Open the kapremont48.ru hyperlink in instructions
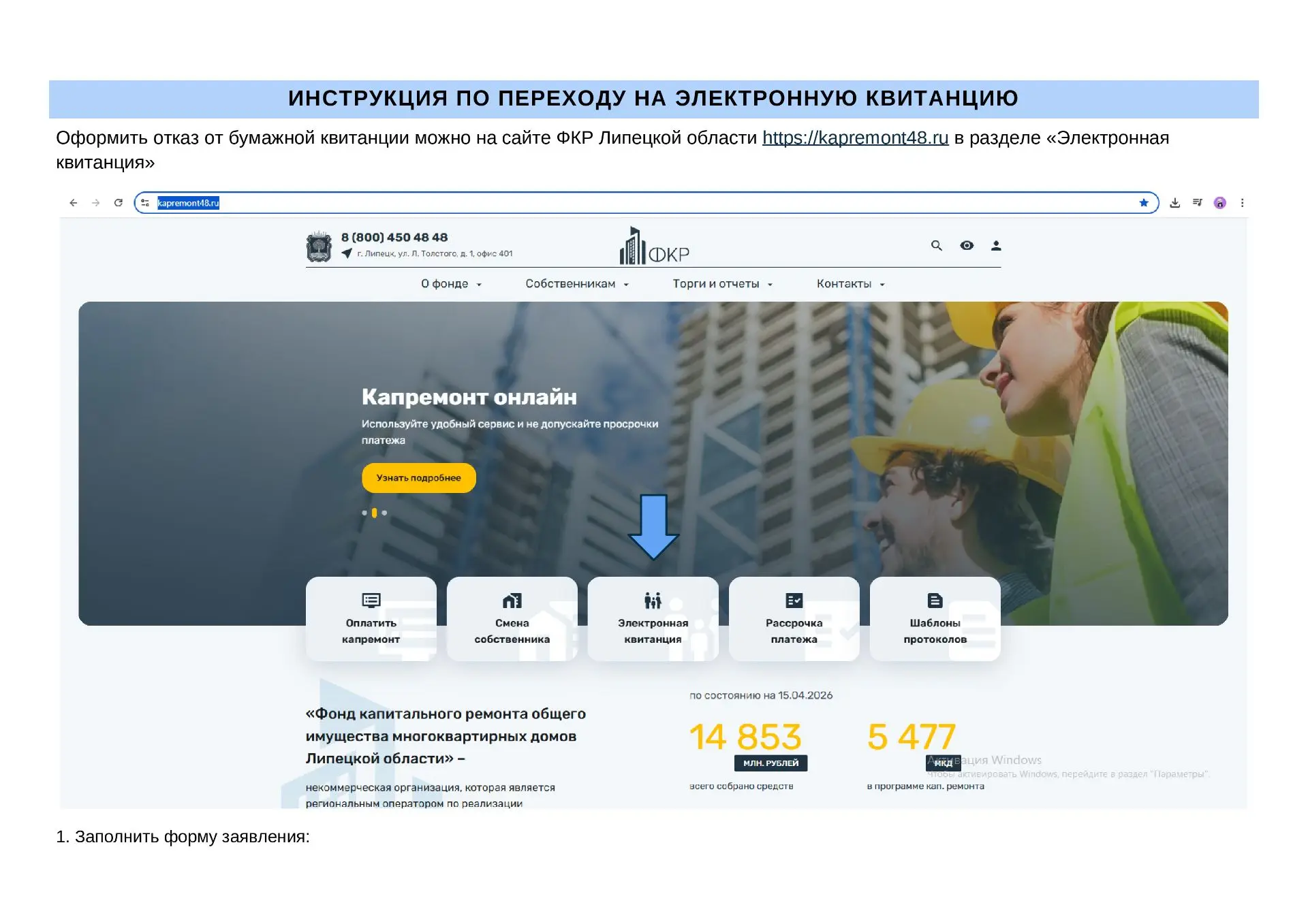This screenshot has width=1308, height=924. (855, 138)
